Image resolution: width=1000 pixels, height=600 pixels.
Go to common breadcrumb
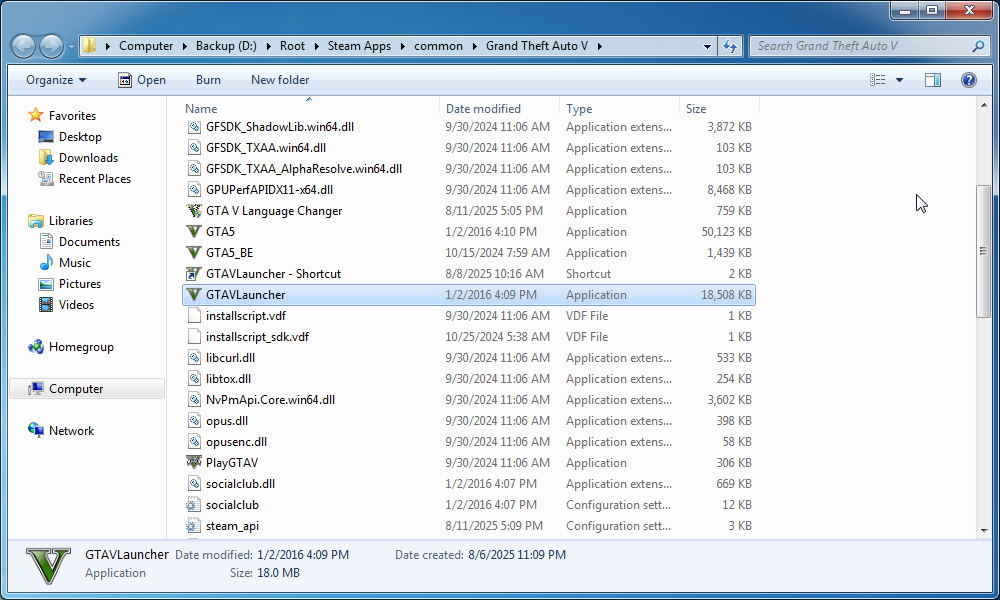(438, 46)
